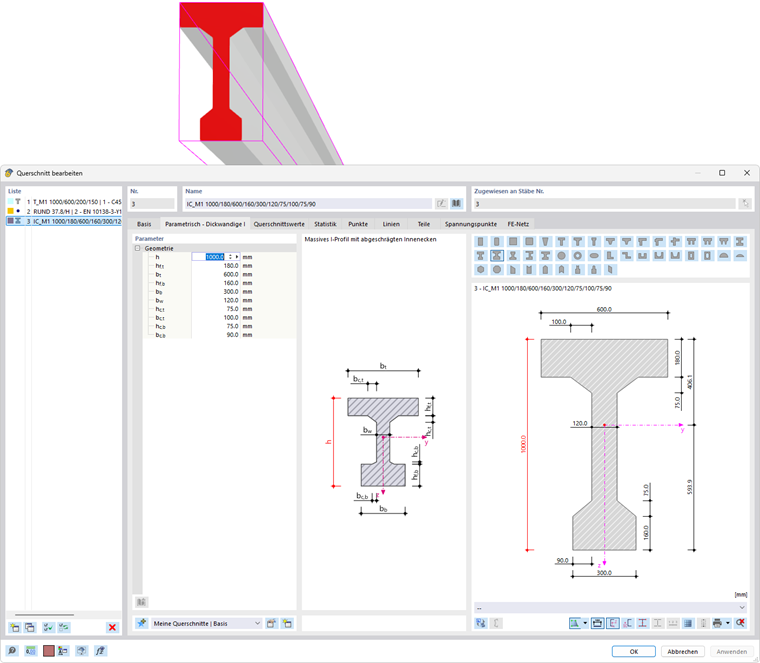Open the units and decimal places icon

tap(30, 651)
